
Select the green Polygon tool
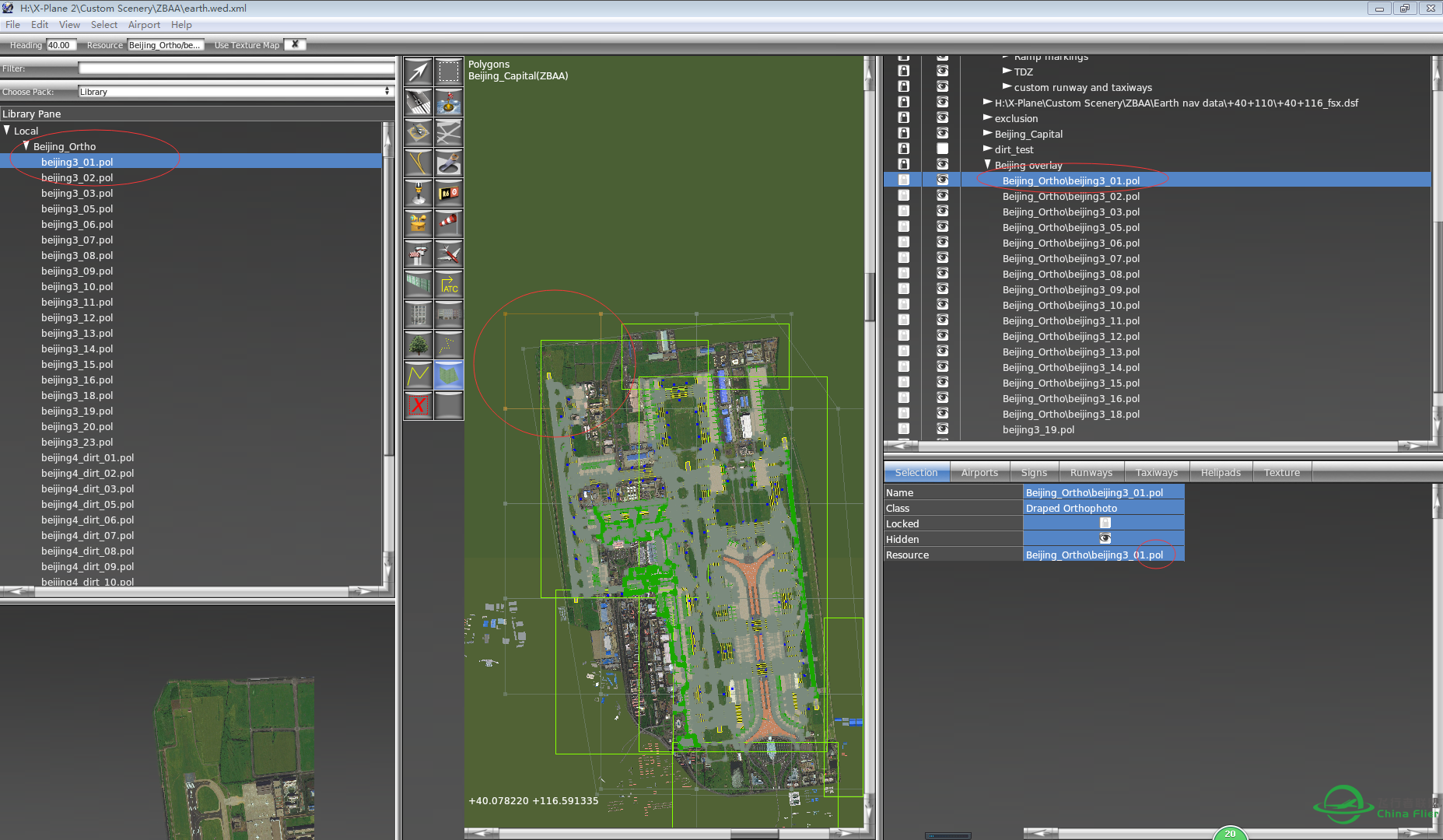(449, 375)
